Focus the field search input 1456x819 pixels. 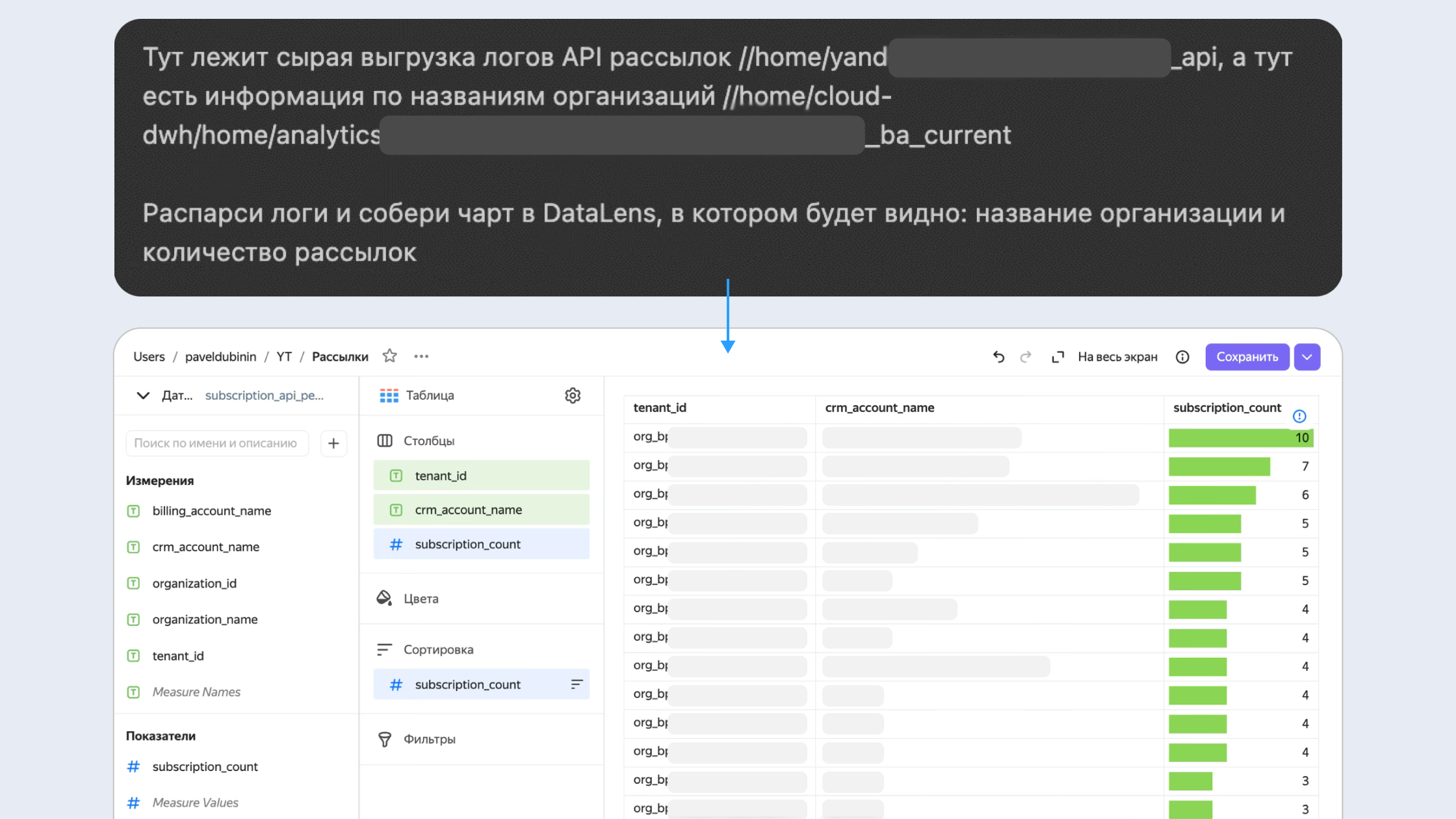[x=217, y=443]
